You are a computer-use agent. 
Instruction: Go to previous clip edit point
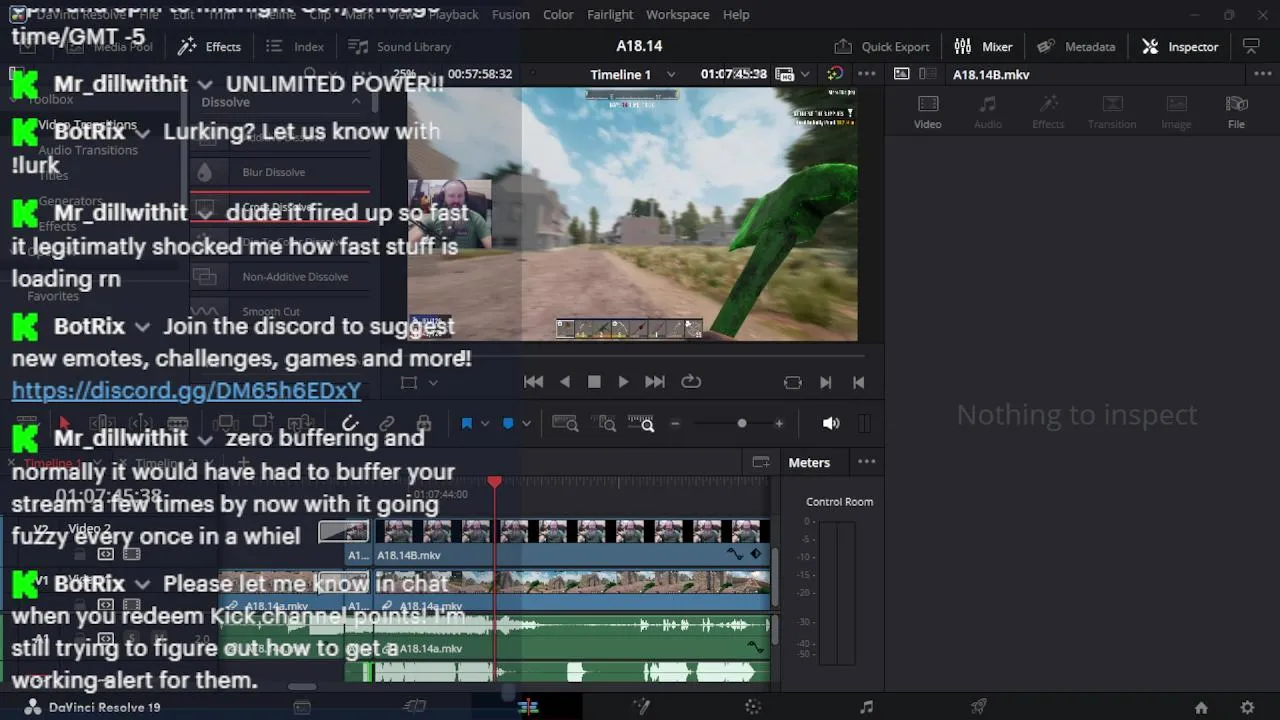[858, 382]
